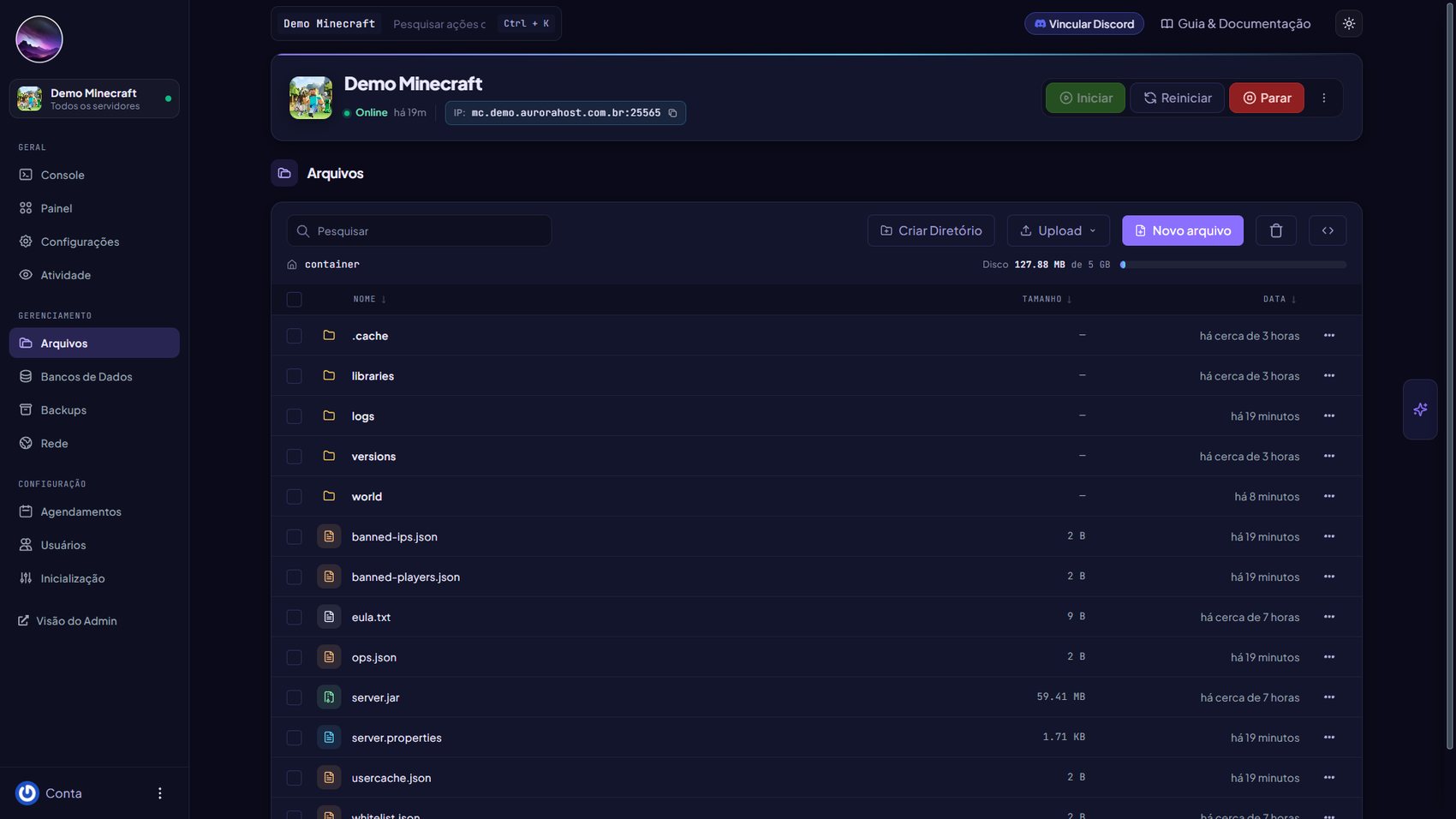Go to Bancos de Dados page
The height and width of the screenshot is (819, 1456).
[94, 377]
